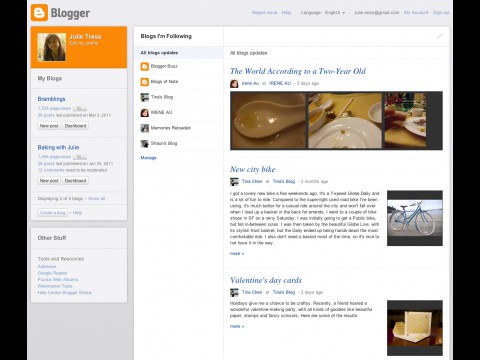Open Webmaster Tools link
Viewport: 480px width, 360px height.
[x=55, y=286]
